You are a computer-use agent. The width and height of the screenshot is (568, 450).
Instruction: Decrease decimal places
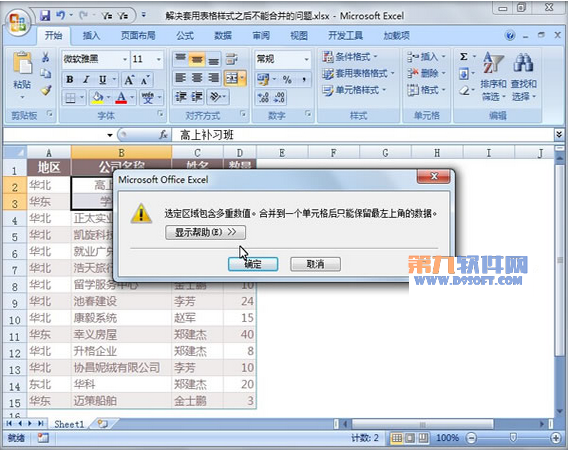click(x=279, y=97)
